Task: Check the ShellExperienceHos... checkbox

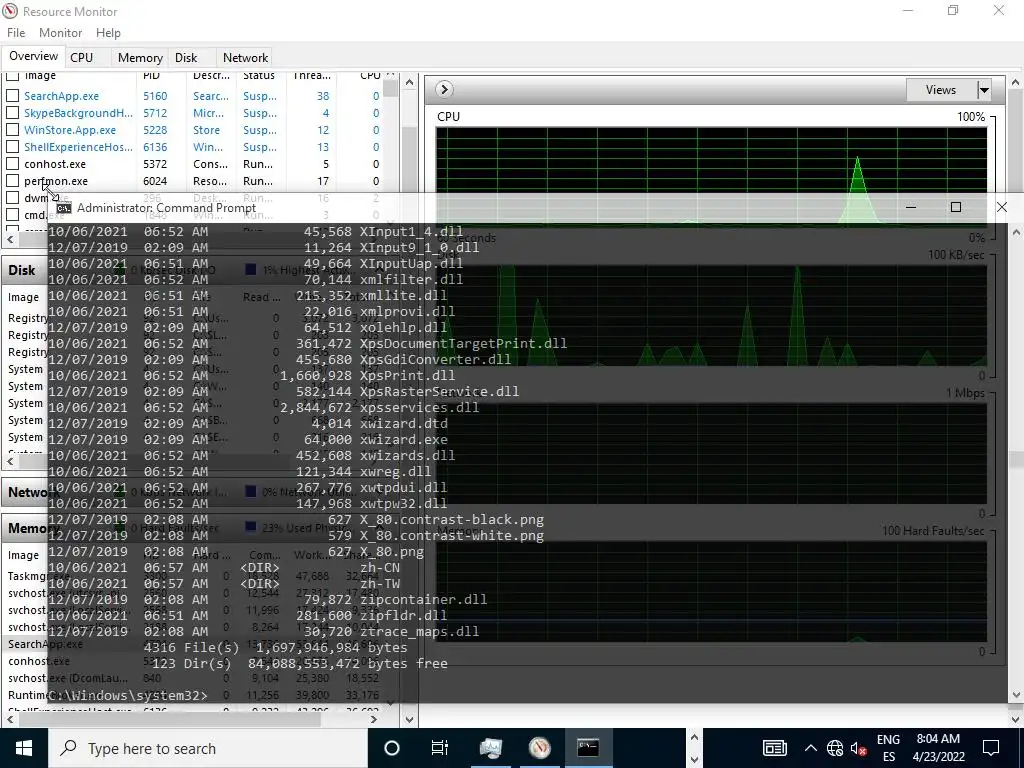Action: (x=12, y=147)
